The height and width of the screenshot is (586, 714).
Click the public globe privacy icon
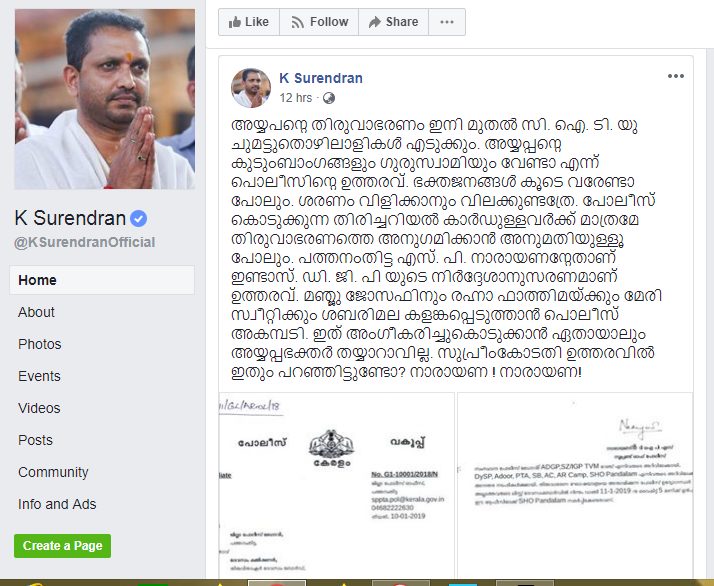click(329, 98)
